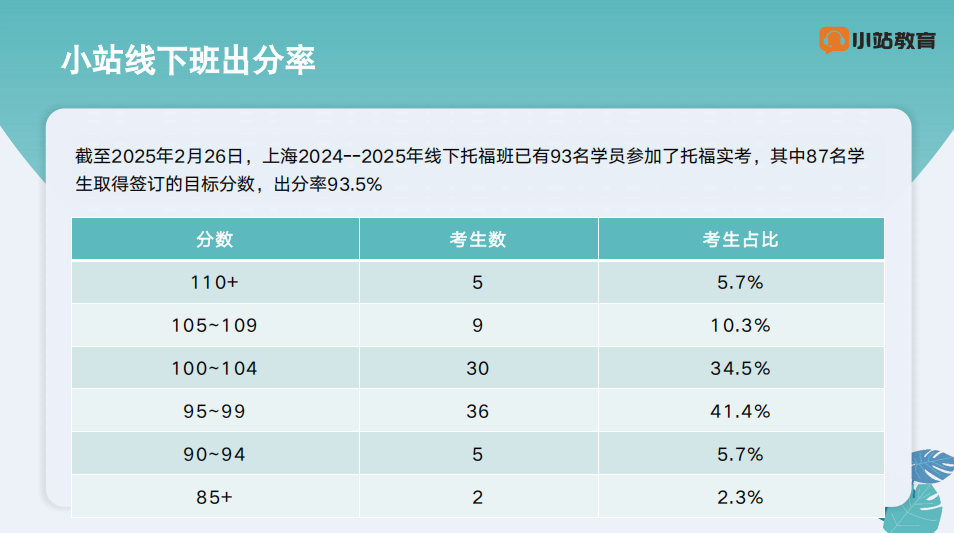Viewport: 954px width, 533px height.
Task: Click the 分数 column header
Action: 215,239
